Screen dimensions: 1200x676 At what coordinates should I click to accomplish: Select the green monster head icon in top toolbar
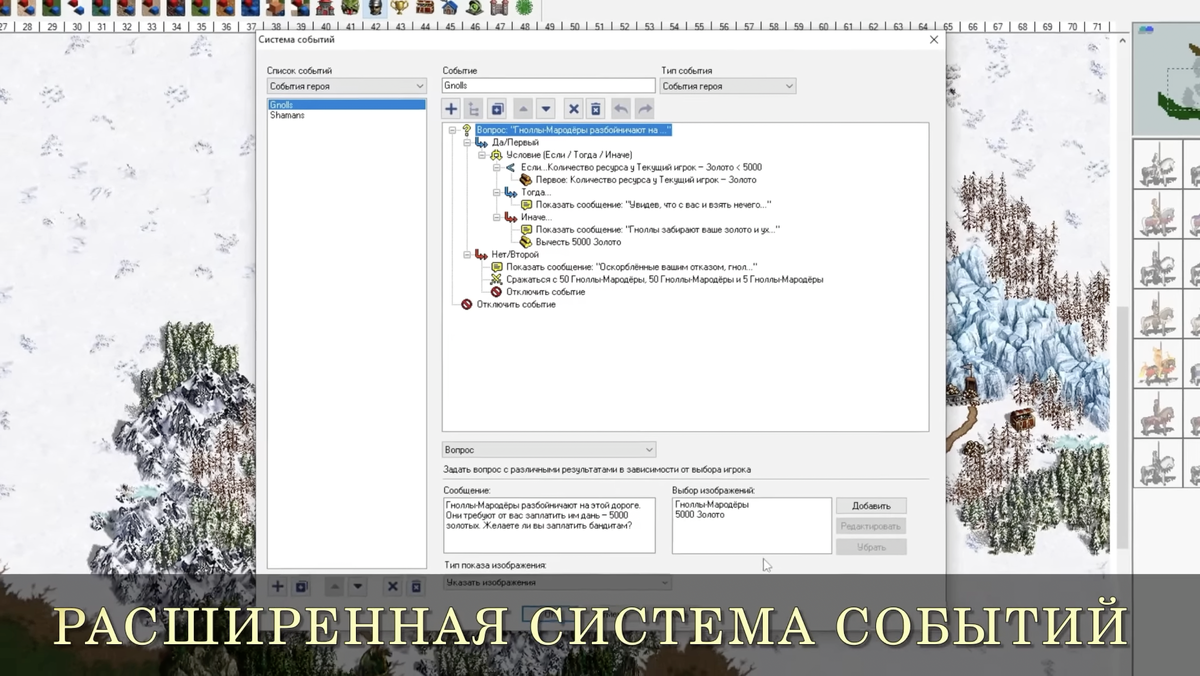click(351, 9)
